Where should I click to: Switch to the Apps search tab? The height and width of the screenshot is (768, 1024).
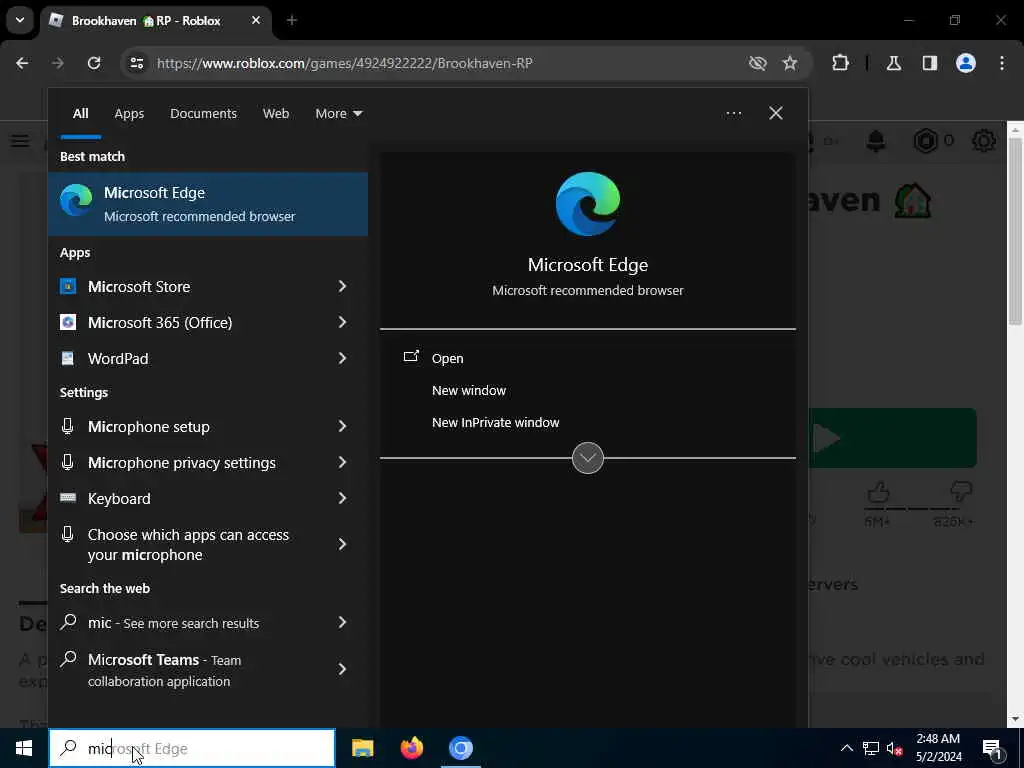[x=129, y=114]
